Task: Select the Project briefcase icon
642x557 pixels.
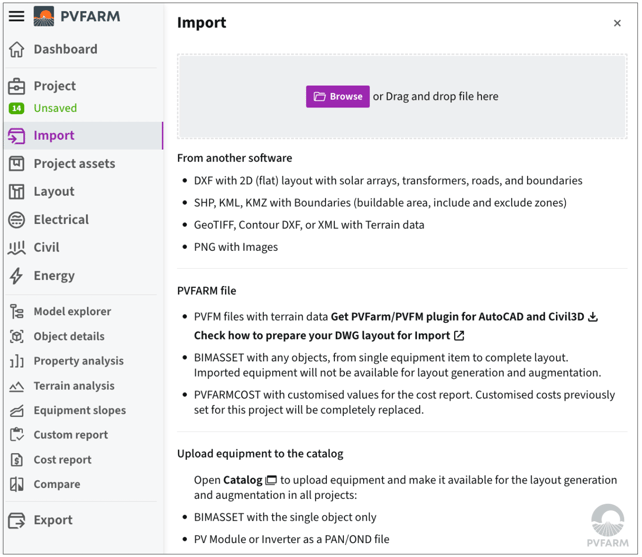Action: tap(16, 86)
